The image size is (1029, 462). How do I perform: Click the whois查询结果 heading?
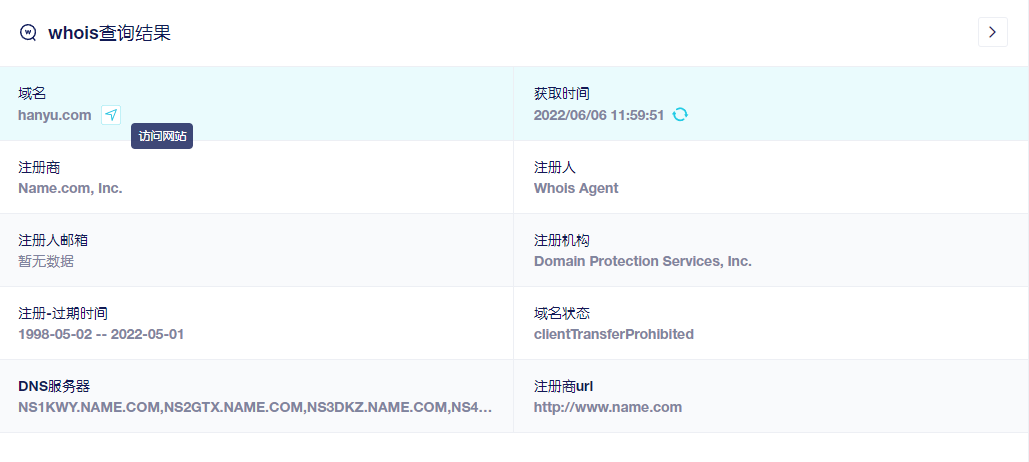tap(110, 33)
